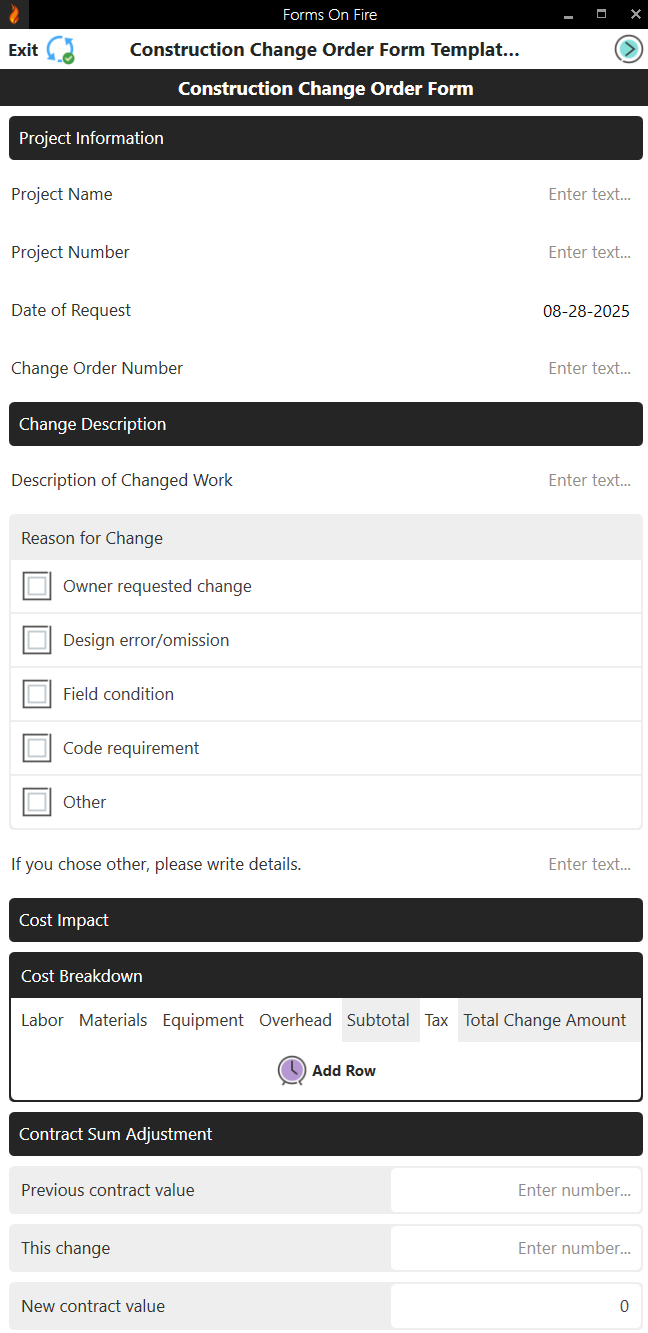Click the sync/refresh icon next to Exit
648x1333 pixels.
click(61, 47)
